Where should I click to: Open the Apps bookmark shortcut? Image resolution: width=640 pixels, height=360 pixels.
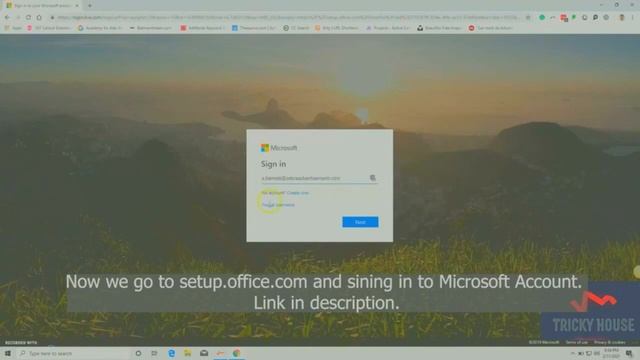[x=13, y=28]
